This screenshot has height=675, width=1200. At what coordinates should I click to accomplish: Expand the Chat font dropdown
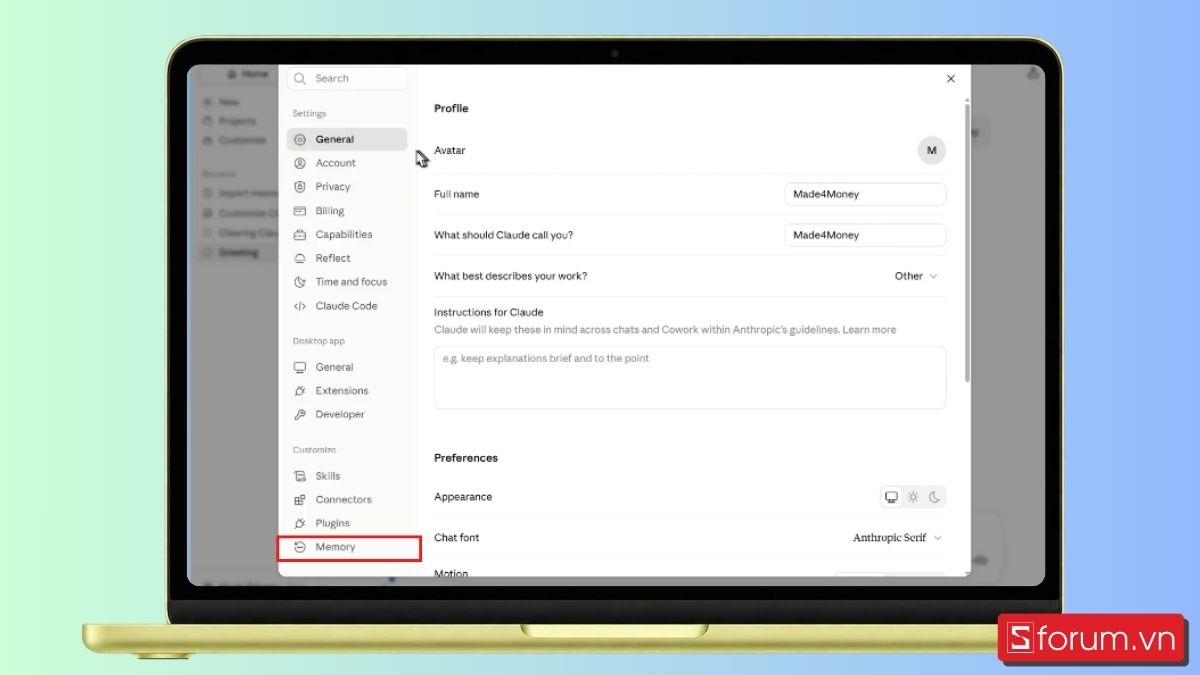pyautogui.click(x=897, y=538)
